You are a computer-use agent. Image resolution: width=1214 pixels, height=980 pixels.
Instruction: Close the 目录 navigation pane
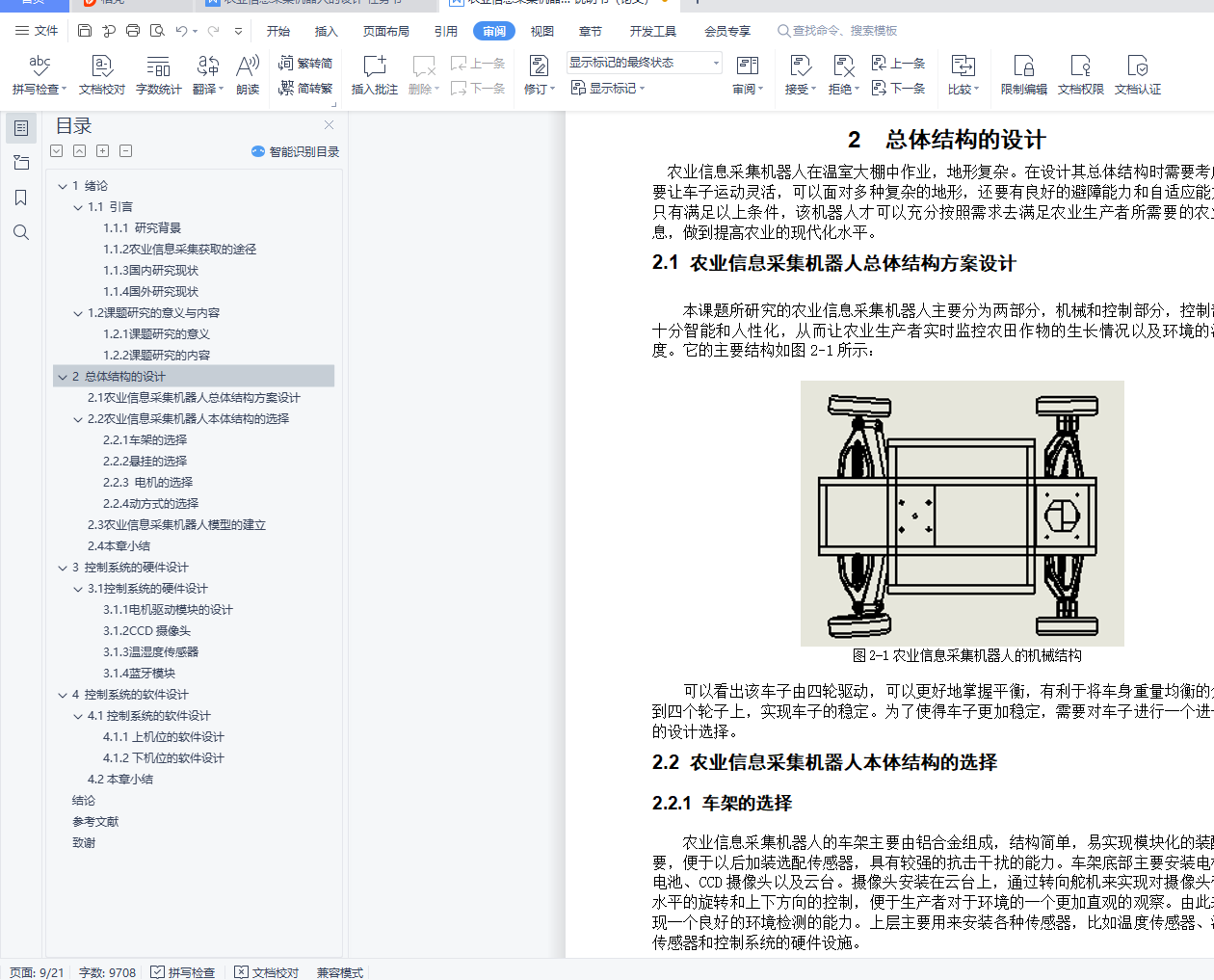tap(329, 125)
